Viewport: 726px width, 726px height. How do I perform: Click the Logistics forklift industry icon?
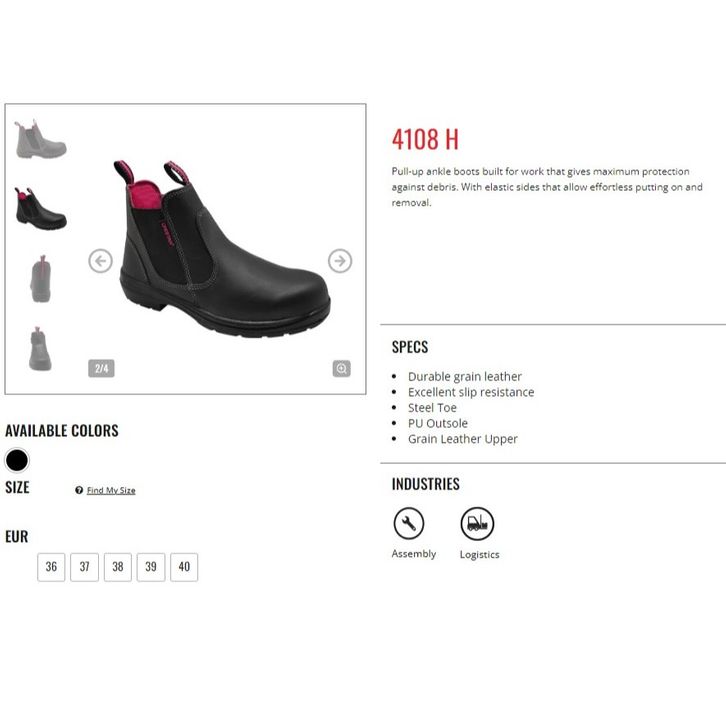(477, 524)
